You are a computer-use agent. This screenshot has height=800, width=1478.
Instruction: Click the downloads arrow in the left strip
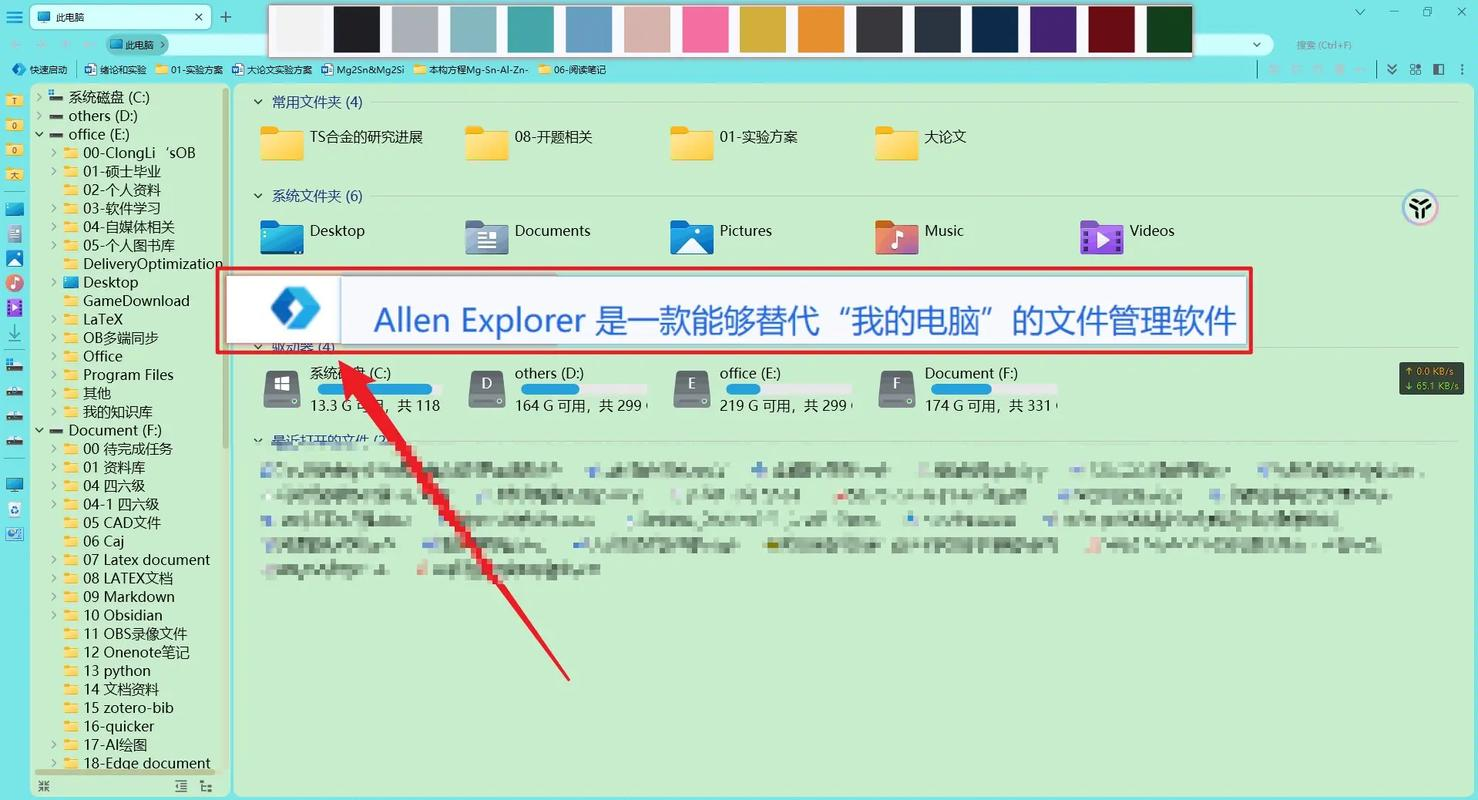point(14,333)
